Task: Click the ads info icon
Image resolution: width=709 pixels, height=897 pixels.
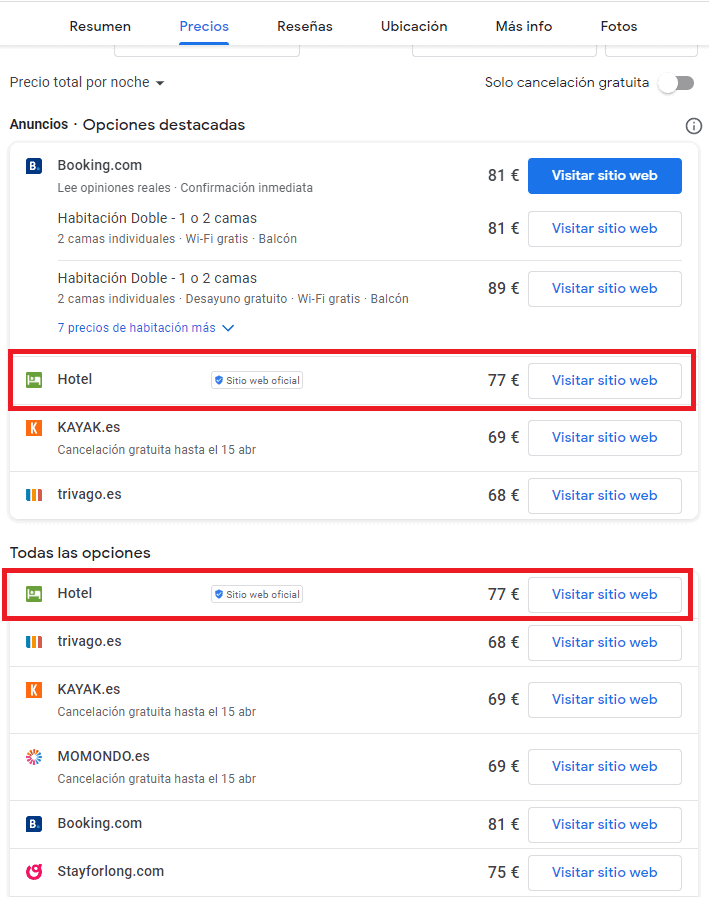Action: coord(694,126)
